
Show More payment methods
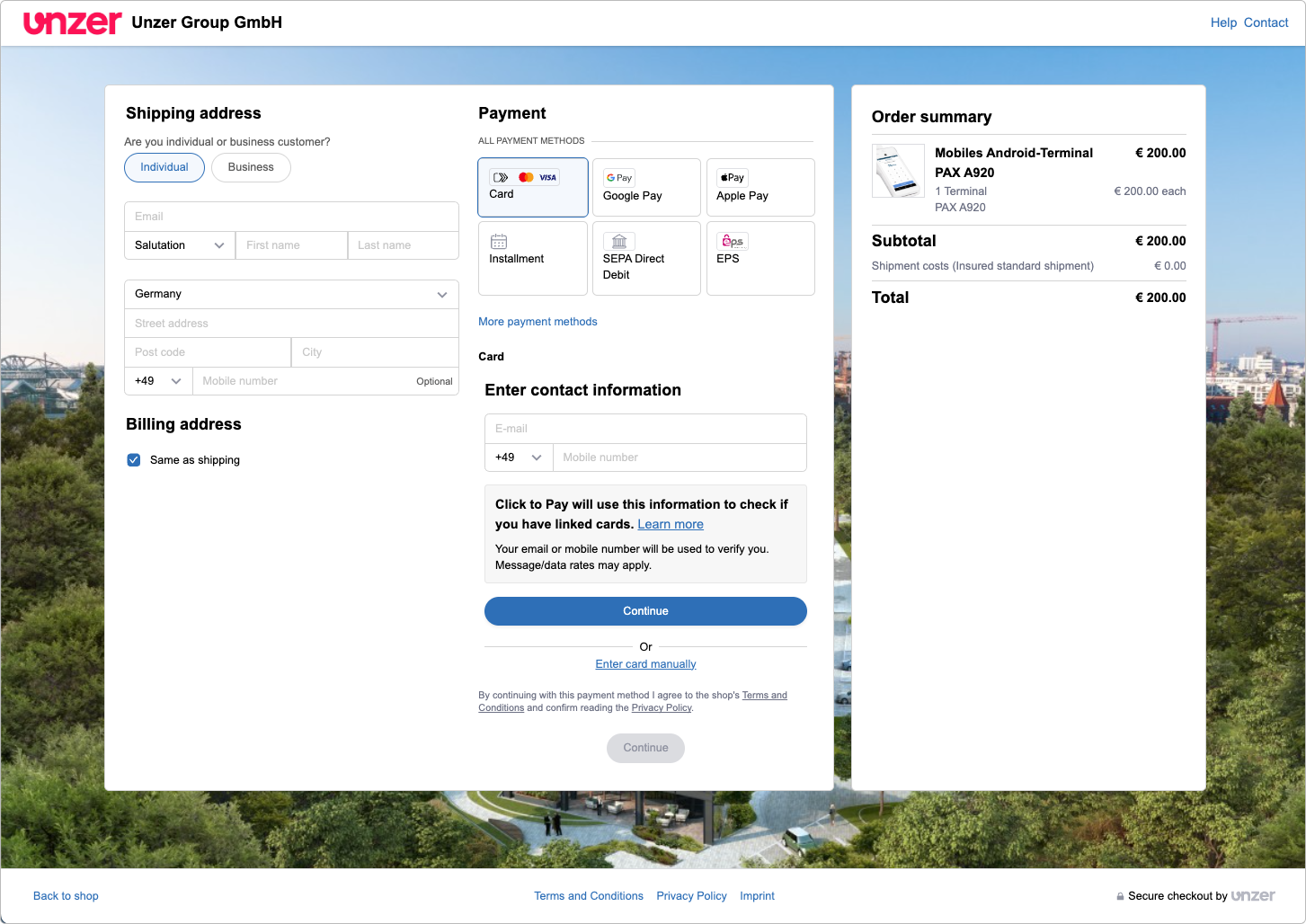click(538, 322)
